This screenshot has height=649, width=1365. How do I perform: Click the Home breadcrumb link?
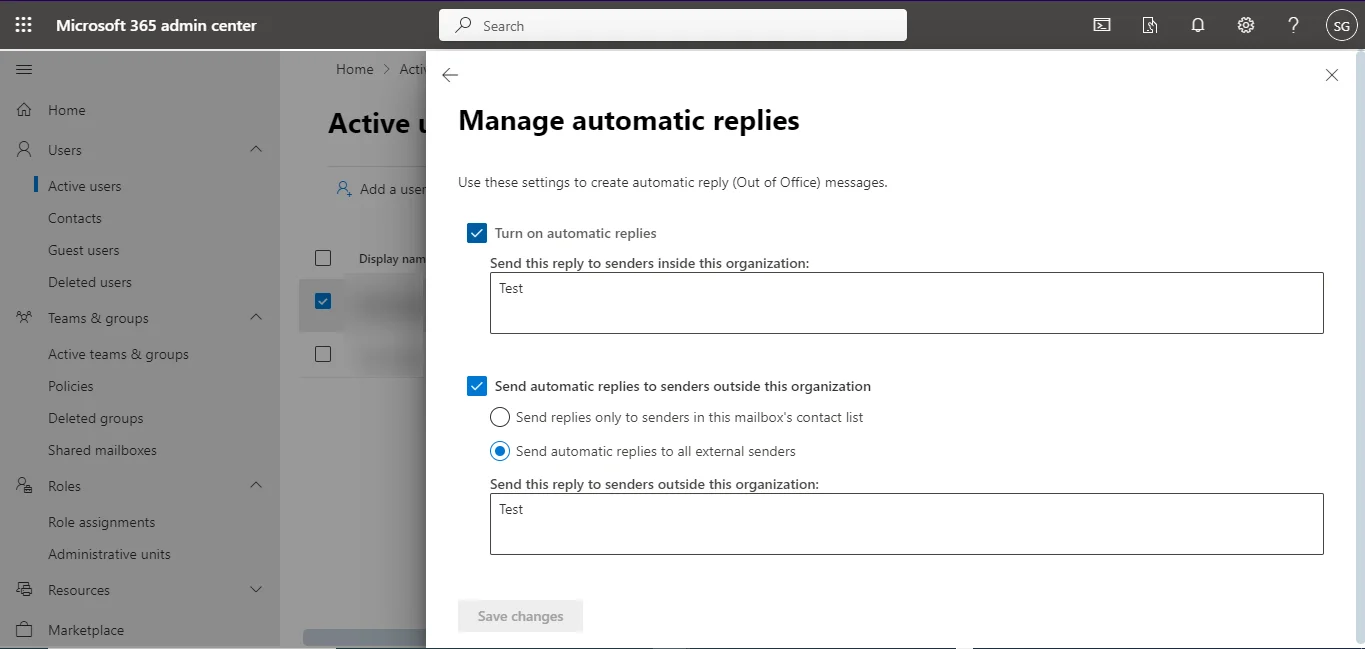point(355,69)
